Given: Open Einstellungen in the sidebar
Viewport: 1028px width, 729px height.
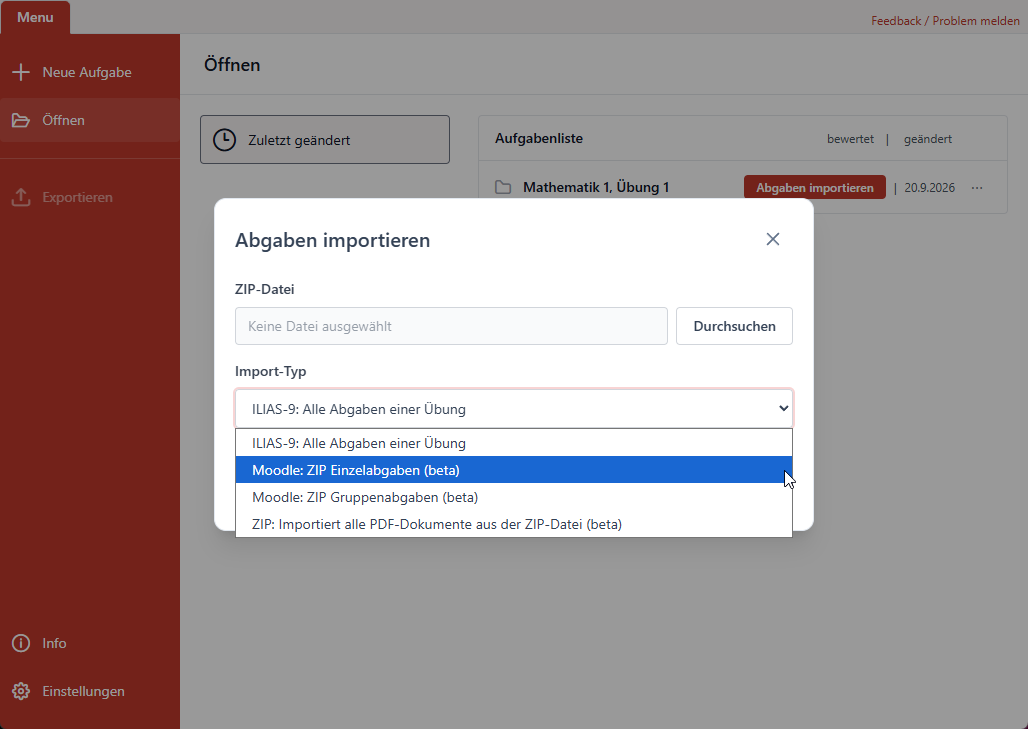Looking at the screenshot, I should (90, 691).
